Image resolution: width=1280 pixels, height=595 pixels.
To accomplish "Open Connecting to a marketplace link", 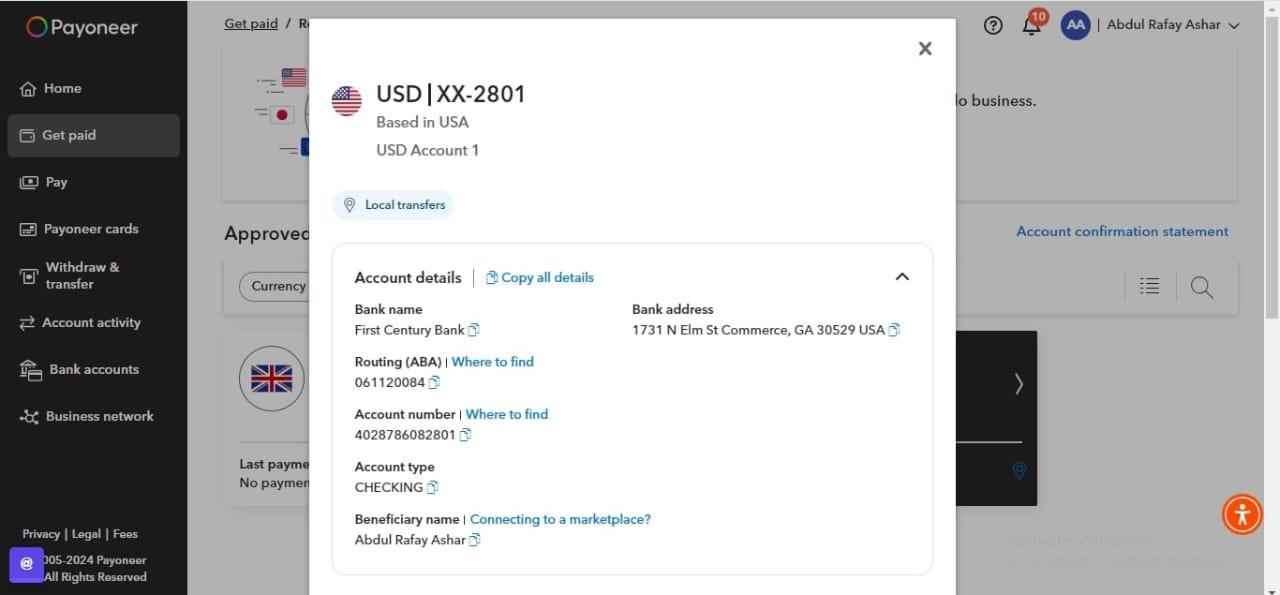I will (560, 519).
